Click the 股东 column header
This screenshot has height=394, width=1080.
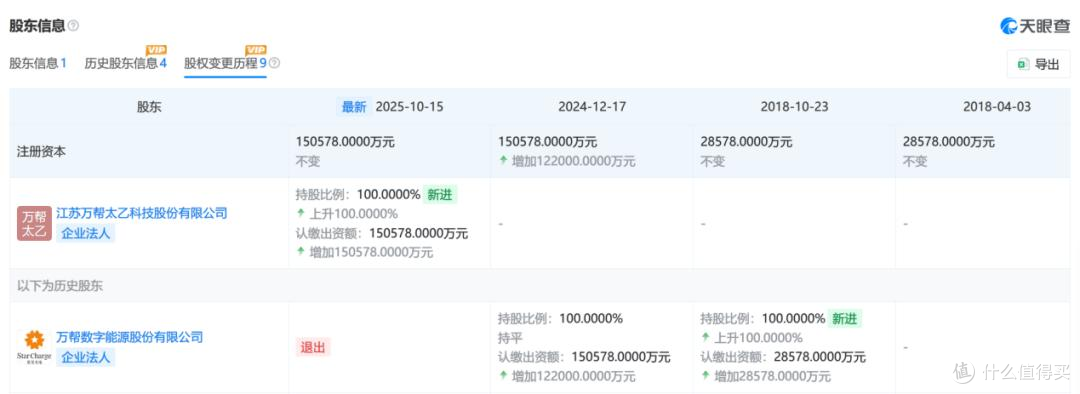click(x=149, y=107)
